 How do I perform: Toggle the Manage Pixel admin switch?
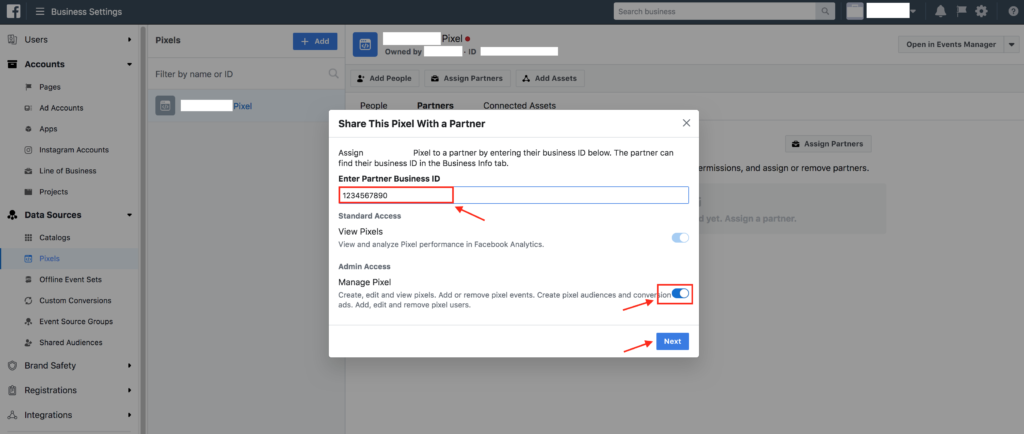coord(681,293)
